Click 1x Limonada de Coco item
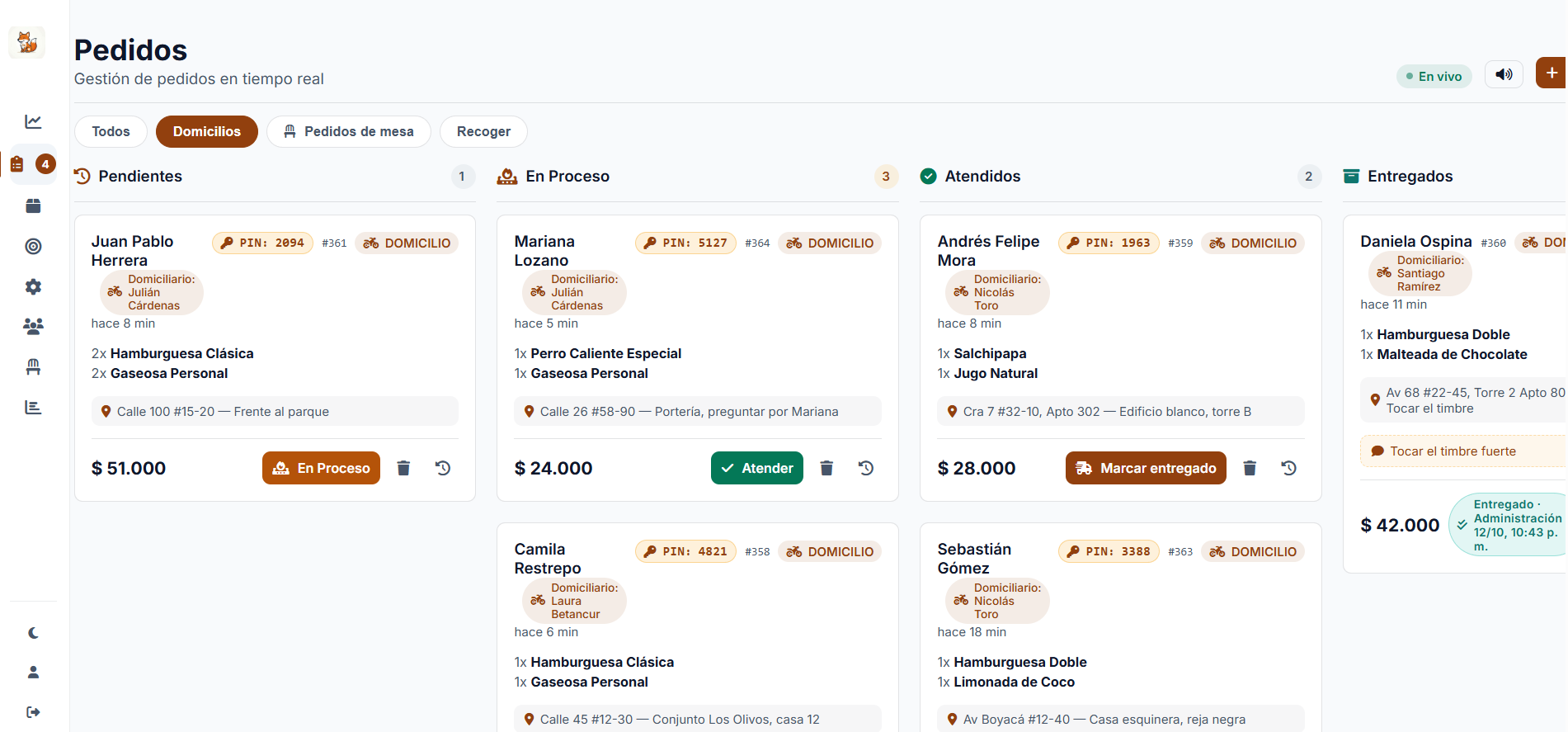 [x=1005, y=682]
